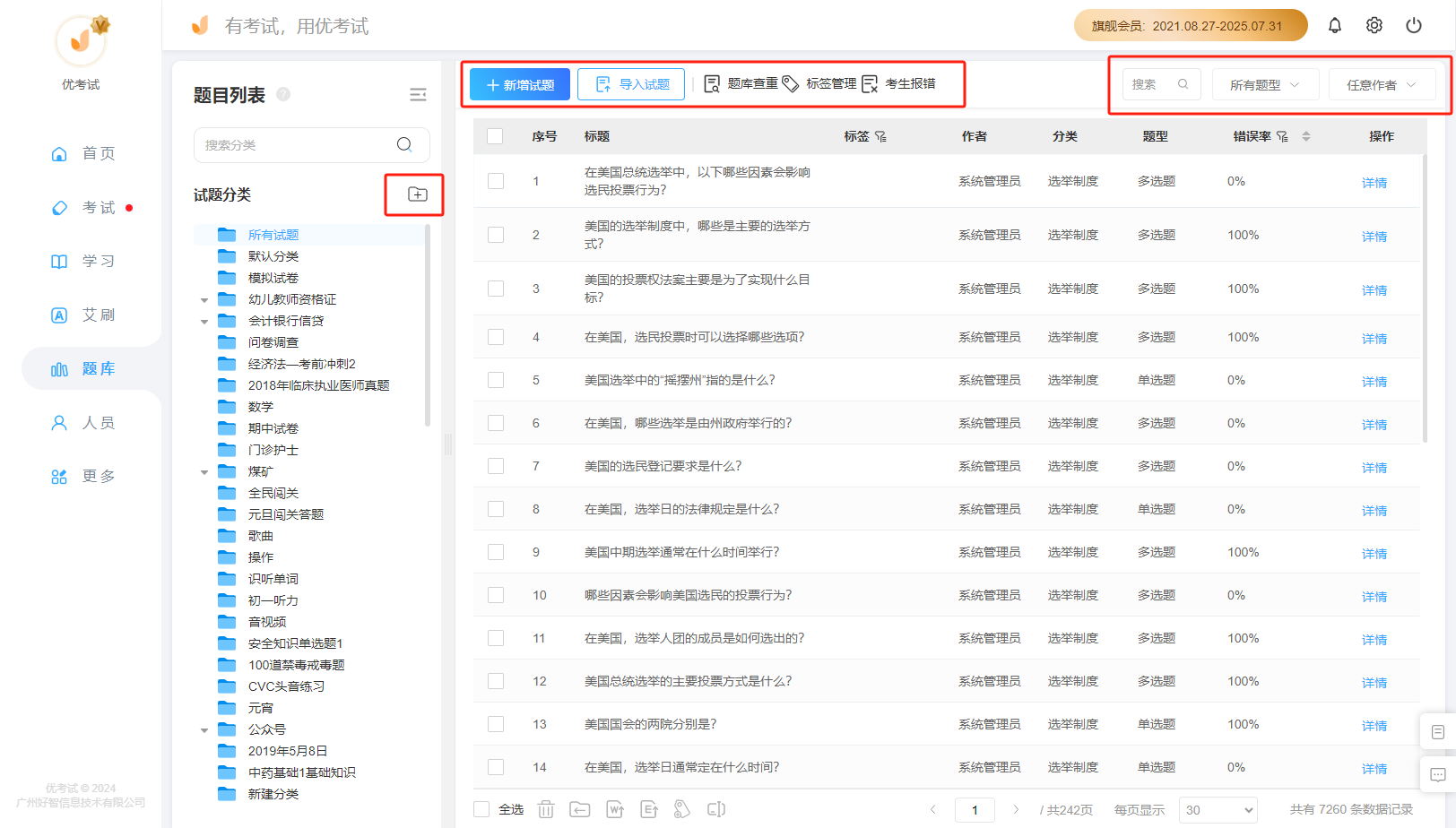Check the box for question row 1
Image resolution: width=1456 pixels, height=828 pixels.
(x=496, y=181)
